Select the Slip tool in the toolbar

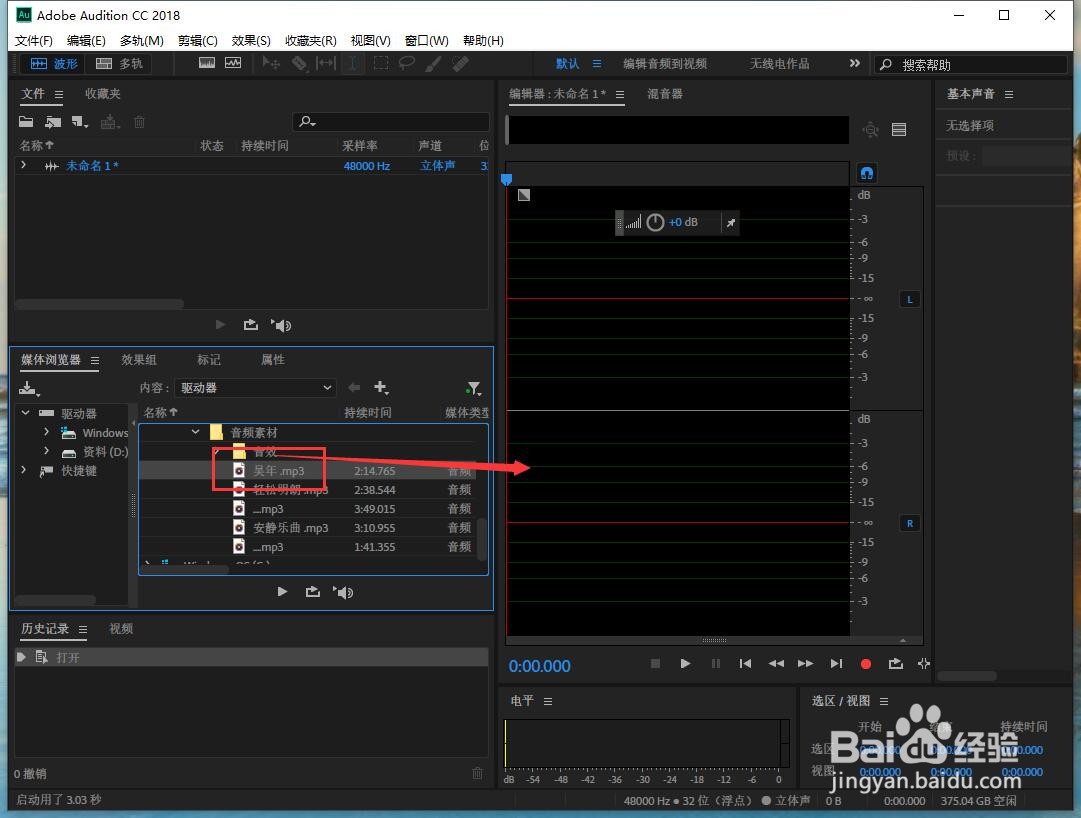coord(325,63)
